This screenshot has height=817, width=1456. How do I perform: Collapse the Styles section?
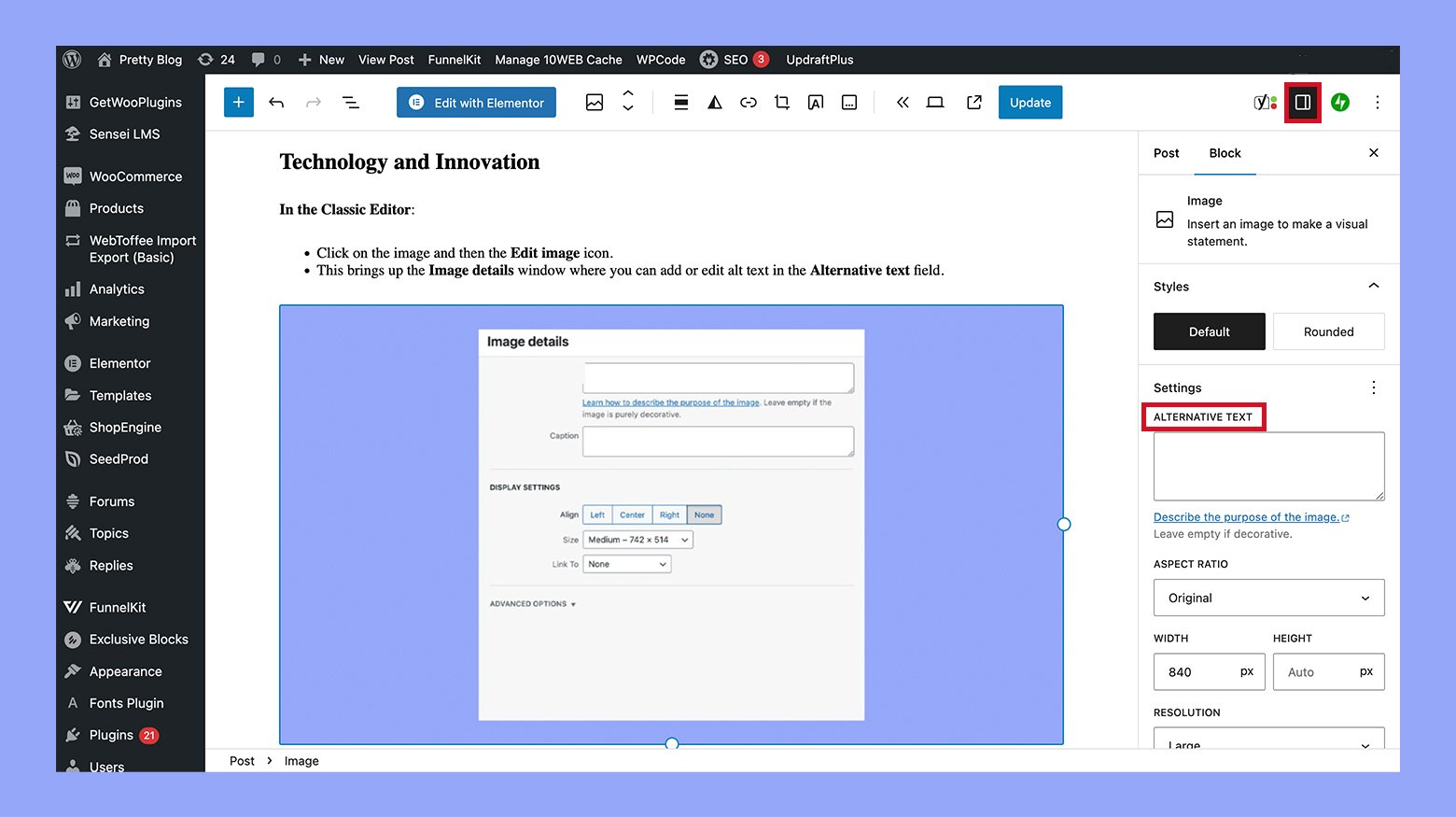(1373, 286)
